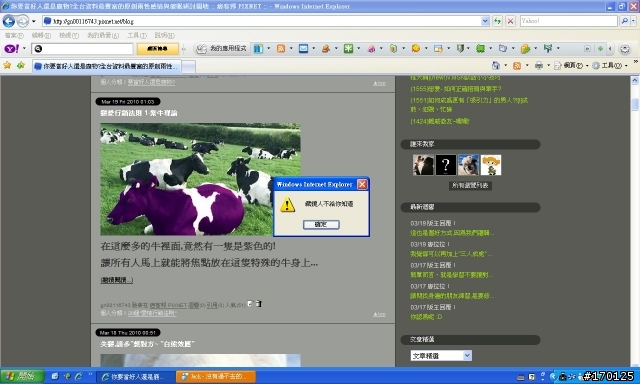Click the purple Yahoo! toolbar logo
640x384 pixels.
(12, 49)
